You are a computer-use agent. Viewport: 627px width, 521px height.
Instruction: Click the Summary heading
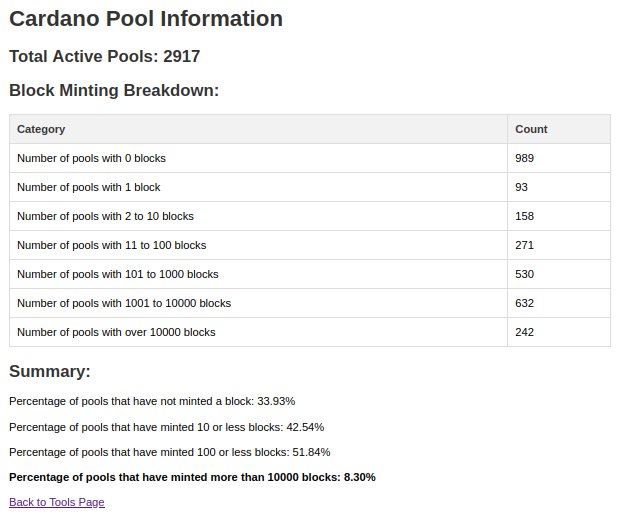pos(50,372)
